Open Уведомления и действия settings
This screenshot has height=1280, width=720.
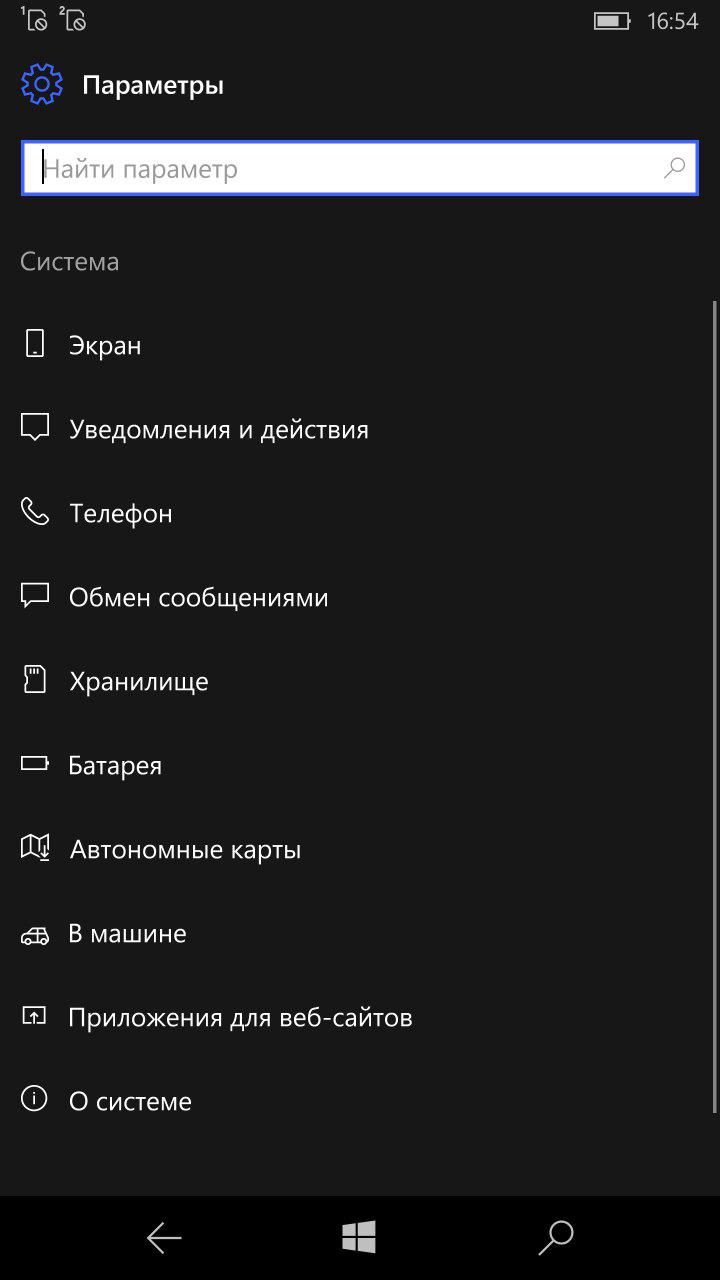(x=360, y=428)
